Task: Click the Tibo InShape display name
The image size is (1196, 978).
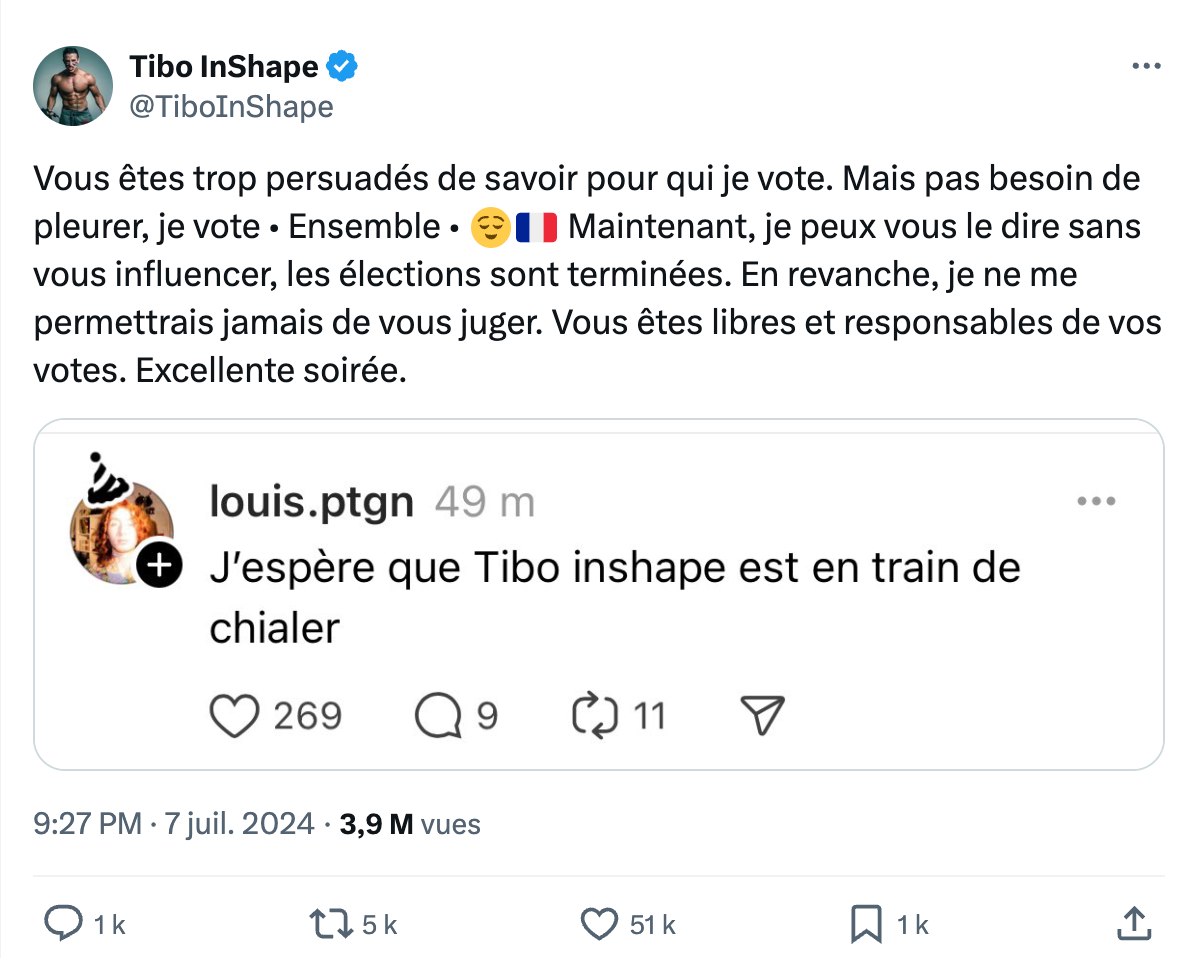Action: [x=224, y=67]
